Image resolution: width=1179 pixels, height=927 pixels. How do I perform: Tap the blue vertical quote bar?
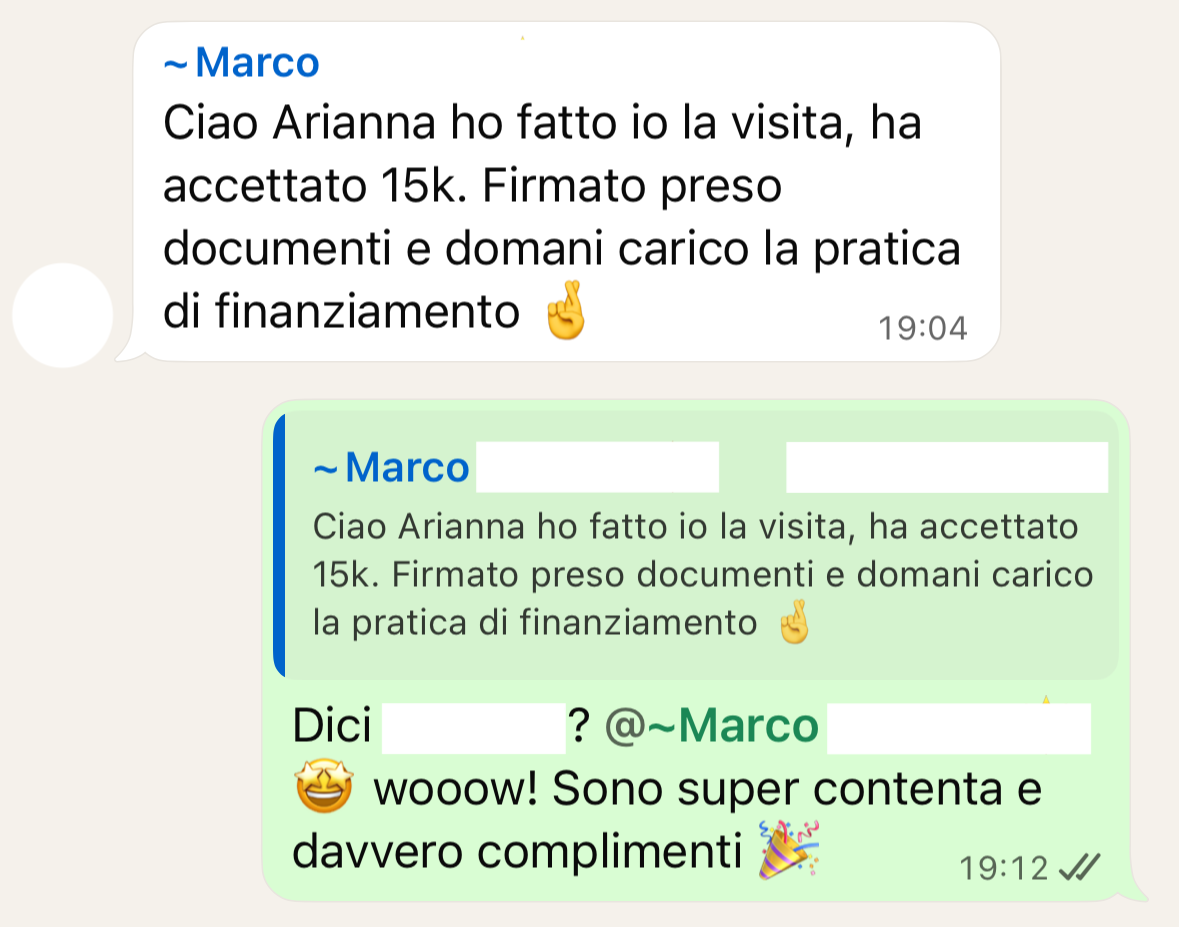tap(279, 545)
